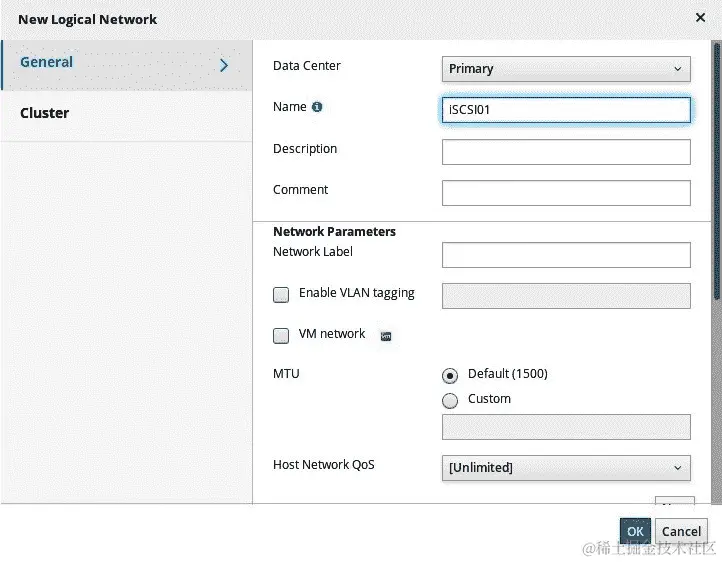The height and width of the screenshot is (562, 722).
Task: Click the custom MTU value field
Action: pos(566,427)
